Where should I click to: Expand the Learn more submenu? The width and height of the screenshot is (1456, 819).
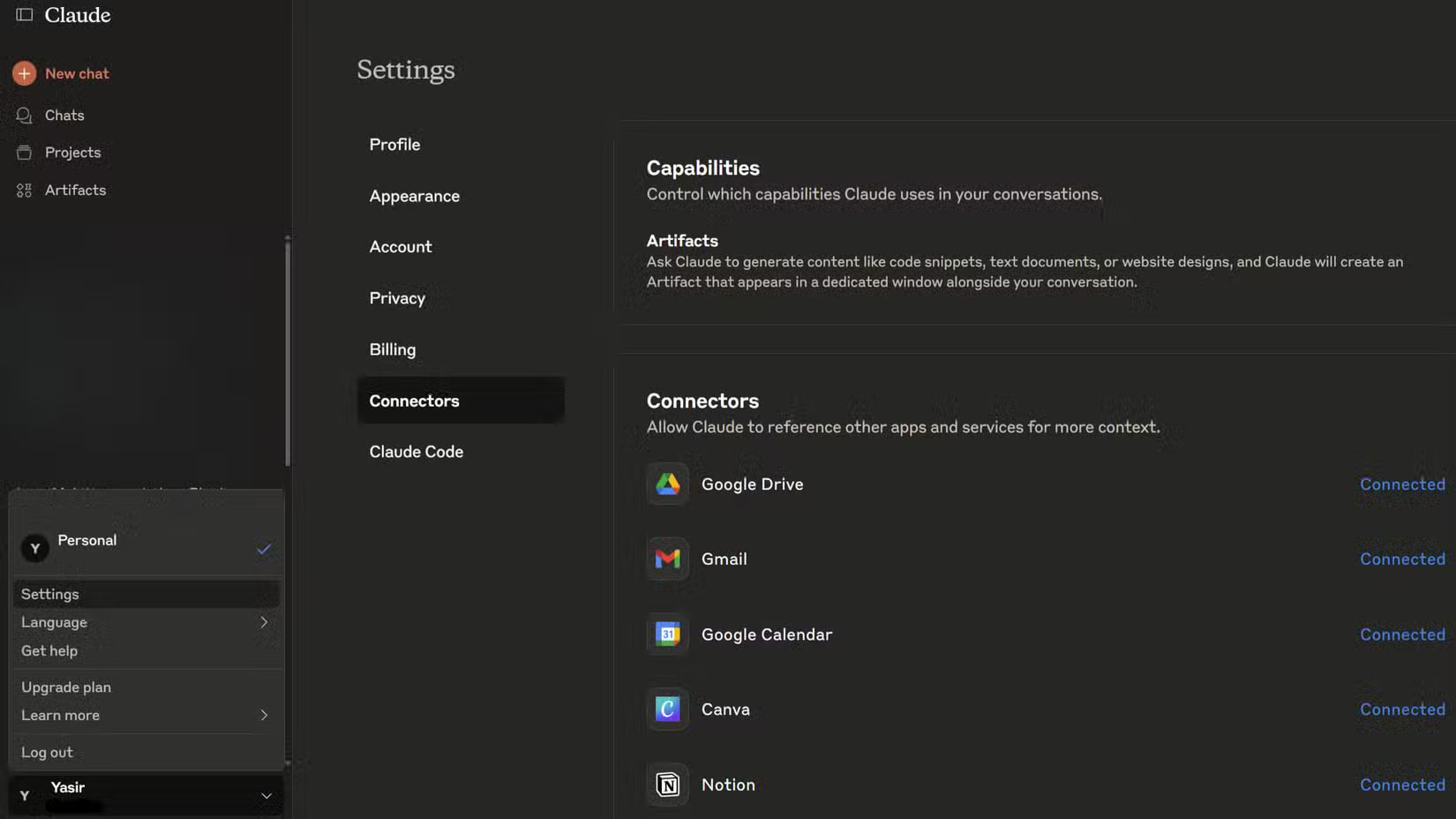click(x=264, y=715)
